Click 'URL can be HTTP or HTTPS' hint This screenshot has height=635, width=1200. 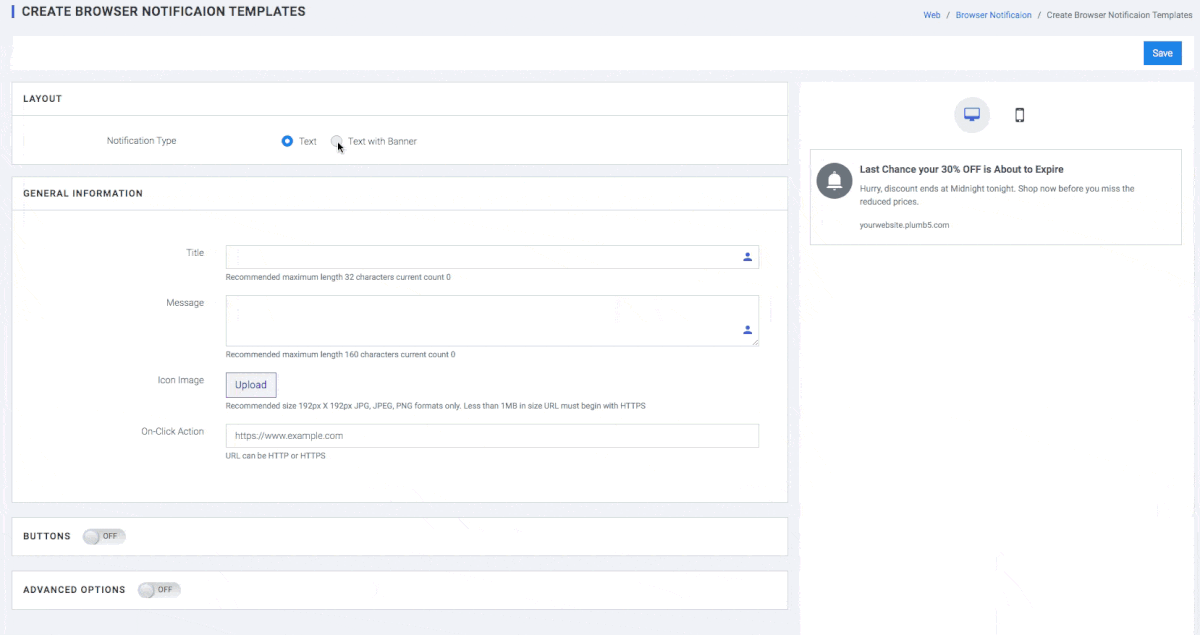tap(276, 456)
